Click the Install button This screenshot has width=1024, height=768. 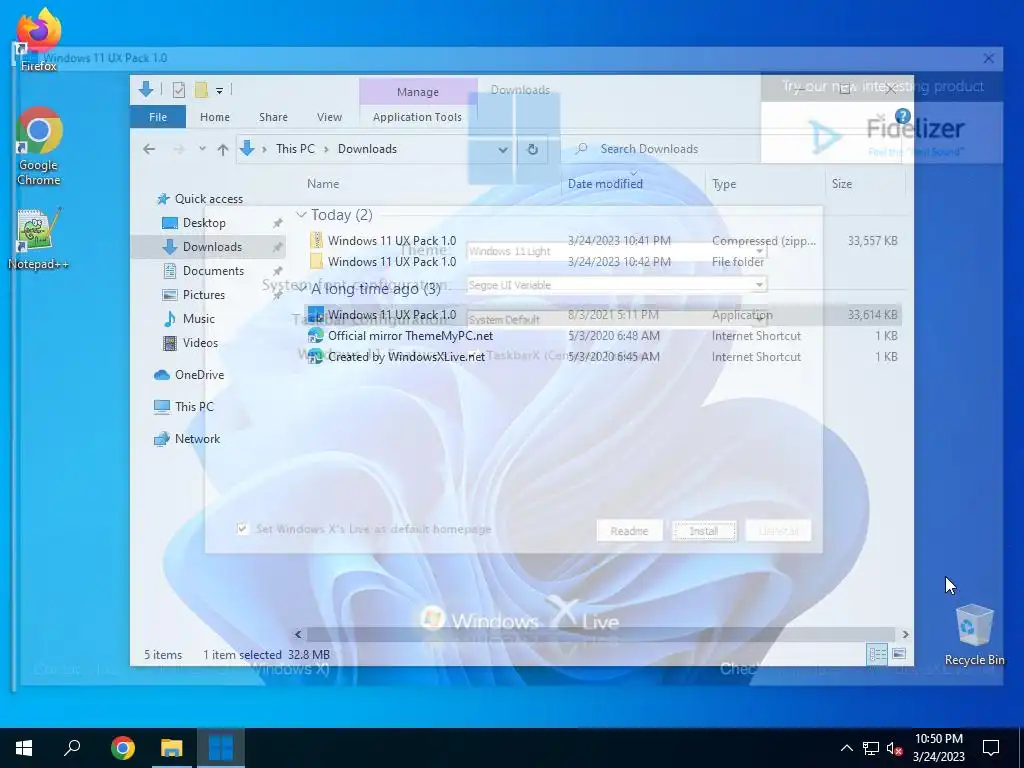click(704, 530)
